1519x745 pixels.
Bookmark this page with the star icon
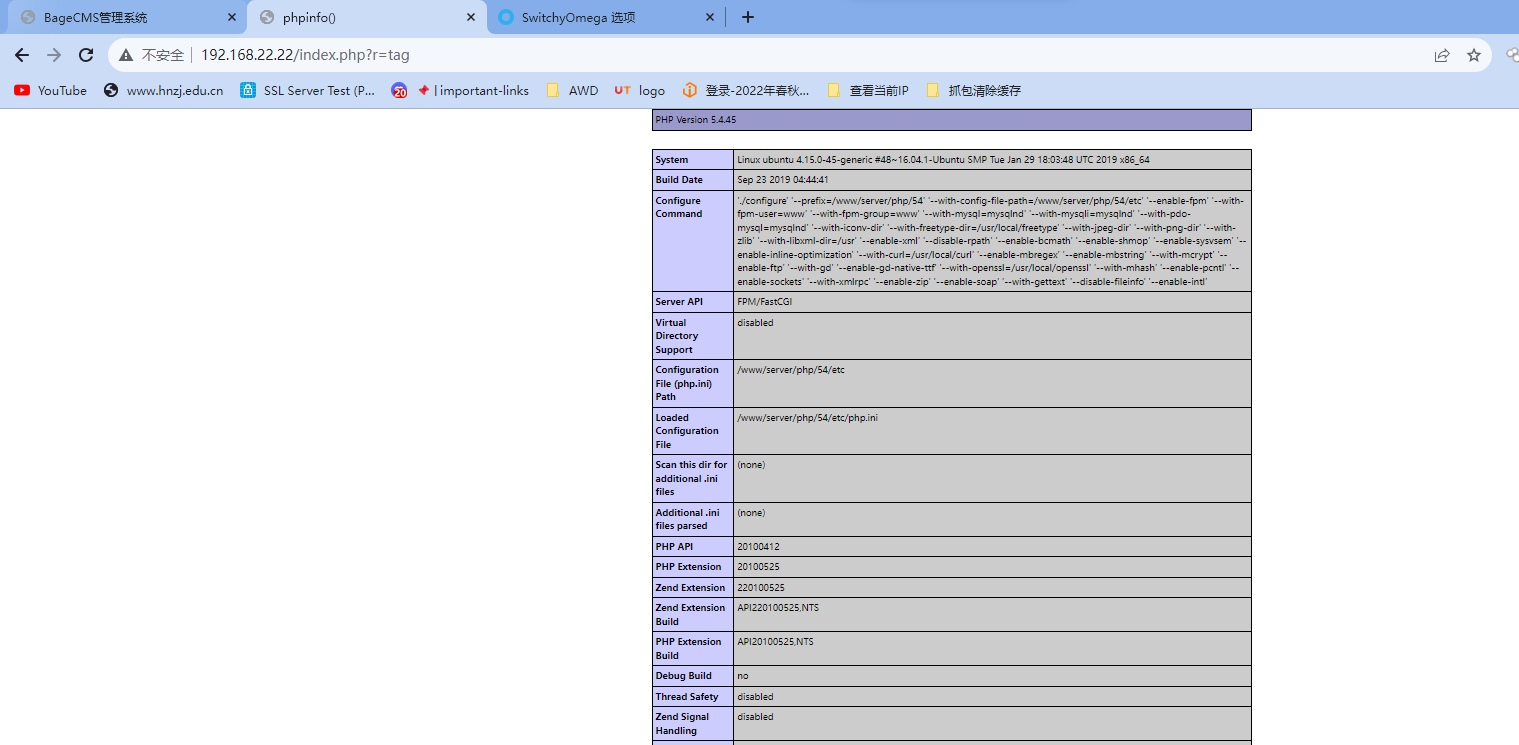point(1473,56)
